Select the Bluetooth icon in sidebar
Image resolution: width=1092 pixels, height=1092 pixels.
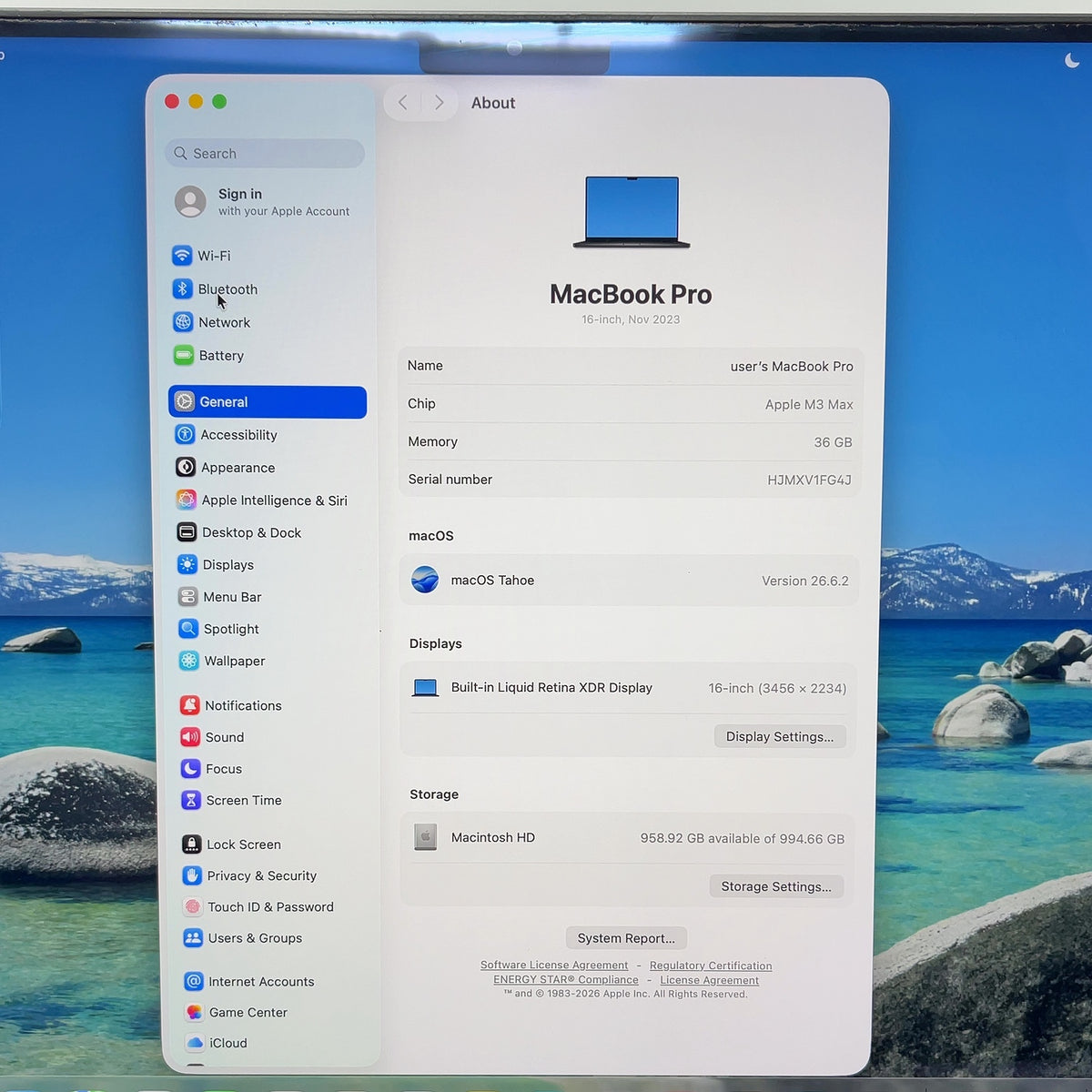182,288
